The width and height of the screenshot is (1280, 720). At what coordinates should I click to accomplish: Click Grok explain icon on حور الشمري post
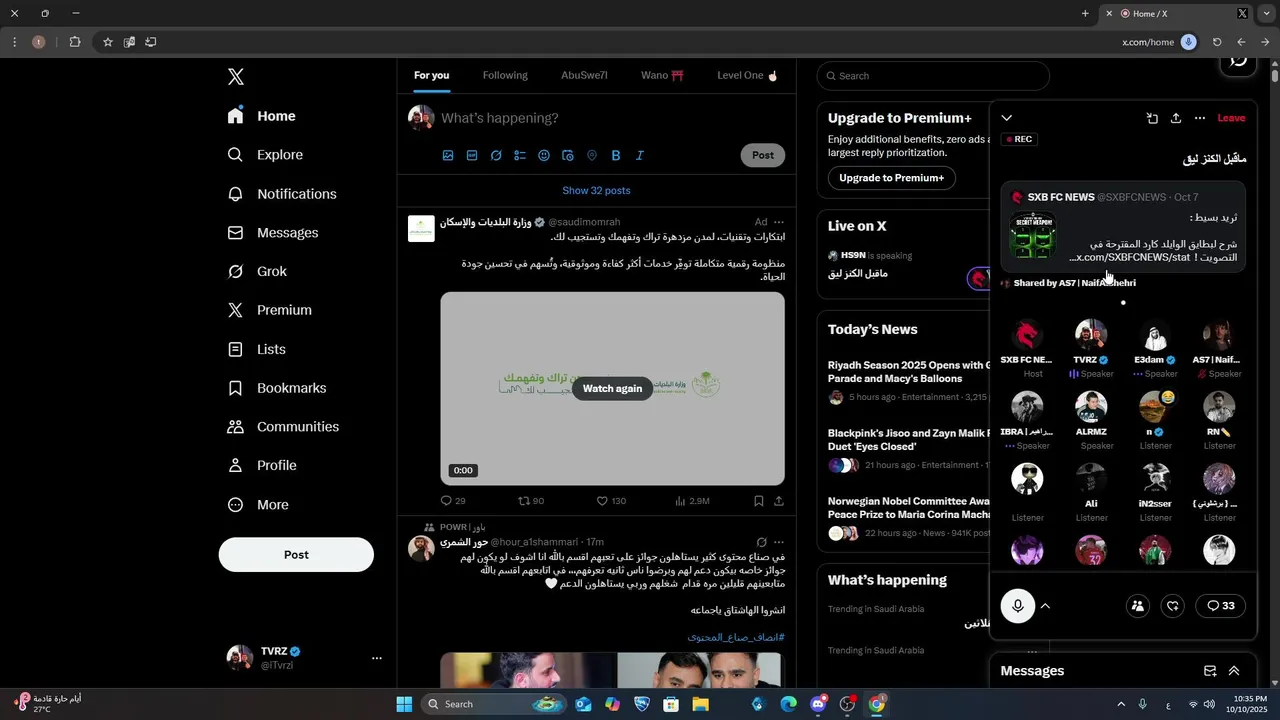[762, 542]
